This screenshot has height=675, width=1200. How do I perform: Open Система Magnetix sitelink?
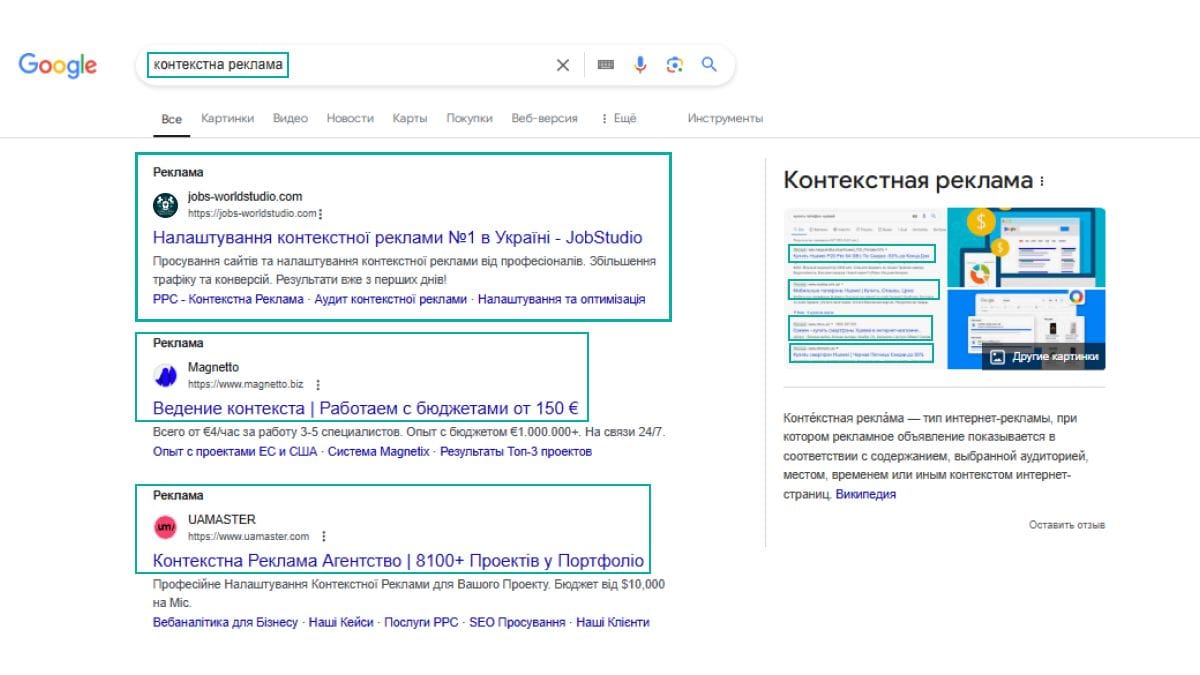point(379,452)
